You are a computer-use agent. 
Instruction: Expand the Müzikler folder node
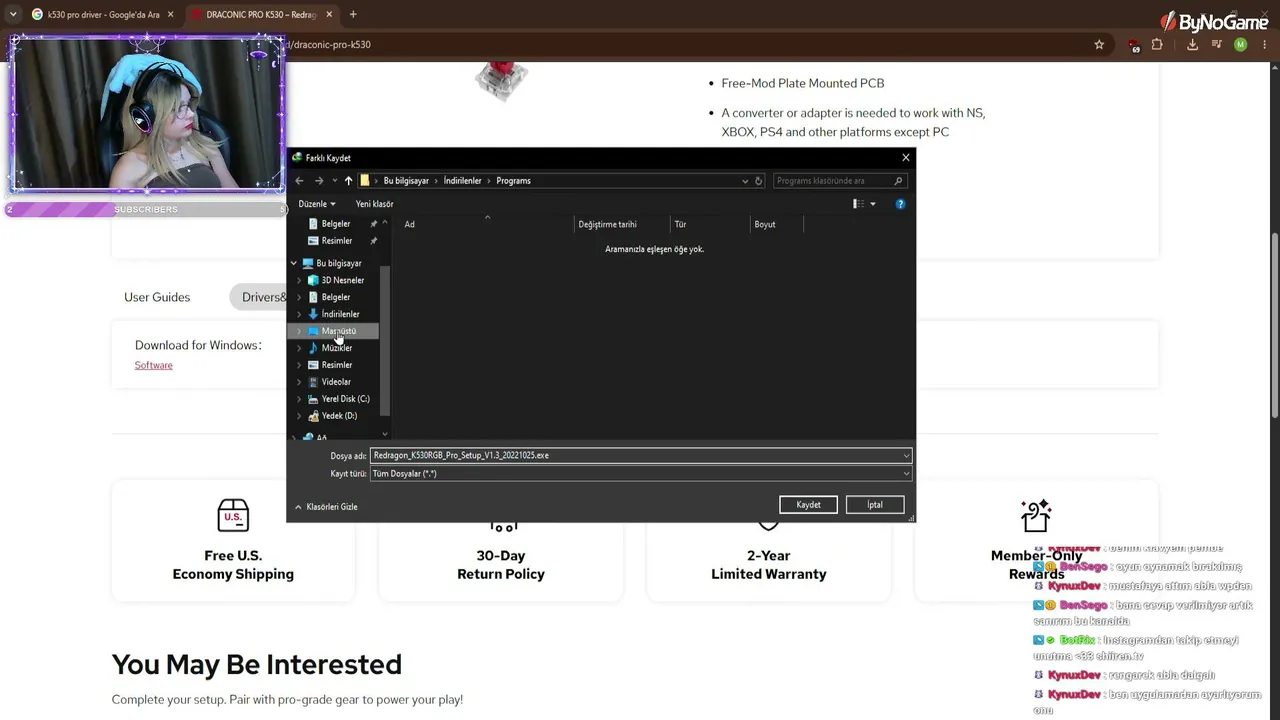click(x=299, y=348)
